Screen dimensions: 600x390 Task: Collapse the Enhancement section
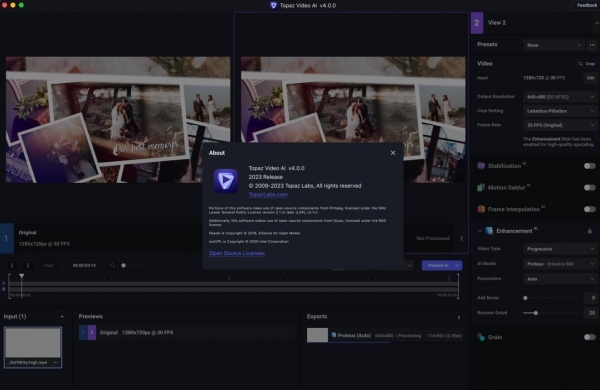(479, 231)
